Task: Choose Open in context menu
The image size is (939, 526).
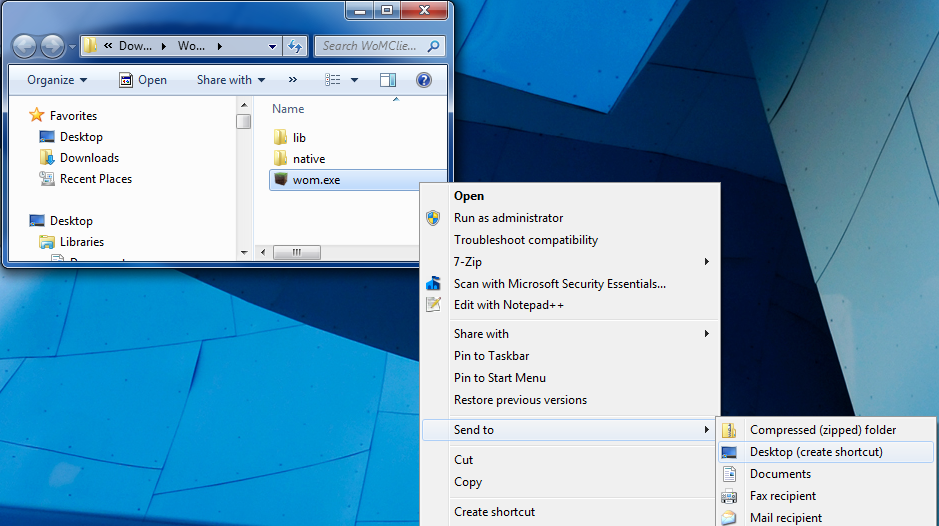Action: tap(570, 196)
